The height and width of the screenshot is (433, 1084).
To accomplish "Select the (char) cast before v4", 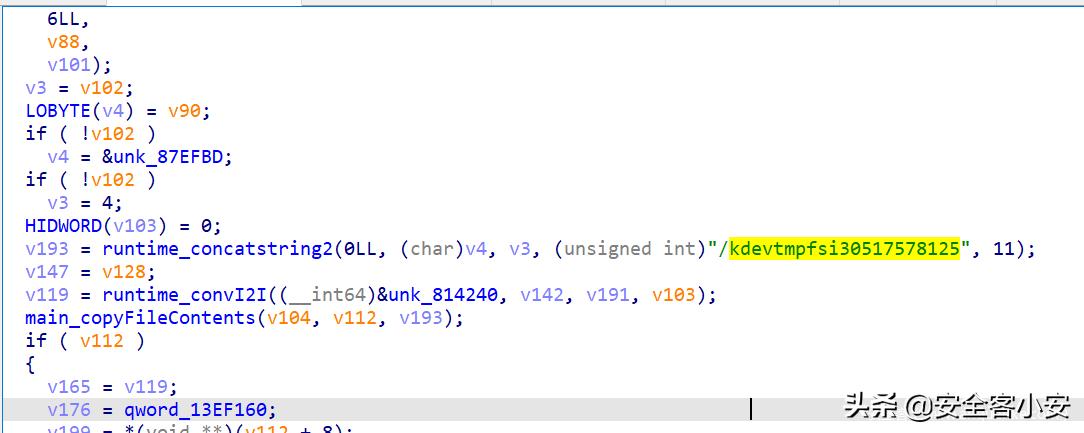I will (432, 248).
